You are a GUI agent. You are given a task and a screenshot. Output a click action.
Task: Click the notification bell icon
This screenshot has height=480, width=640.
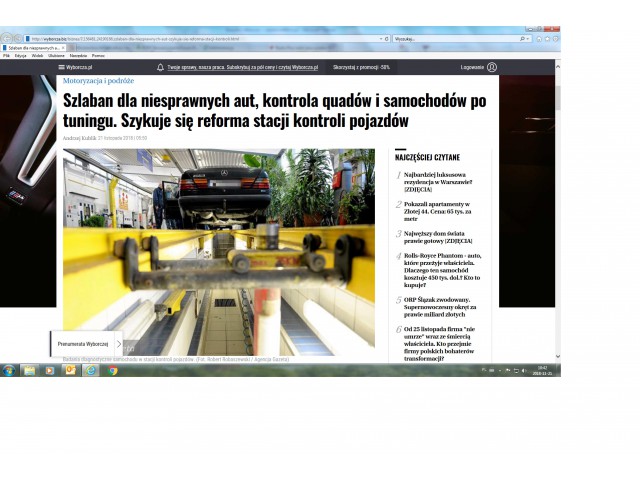point(161,67)
